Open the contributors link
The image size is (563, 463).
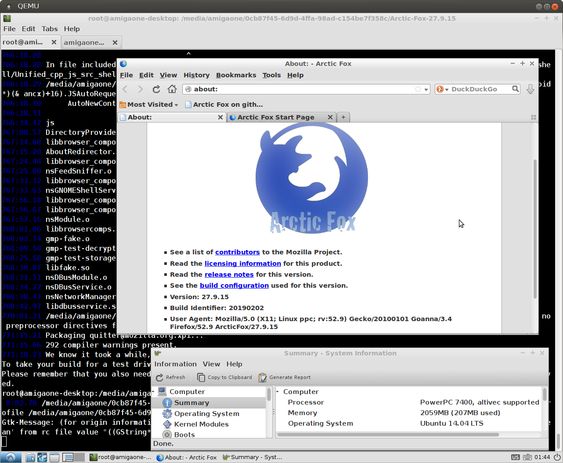tap(237, 252)
